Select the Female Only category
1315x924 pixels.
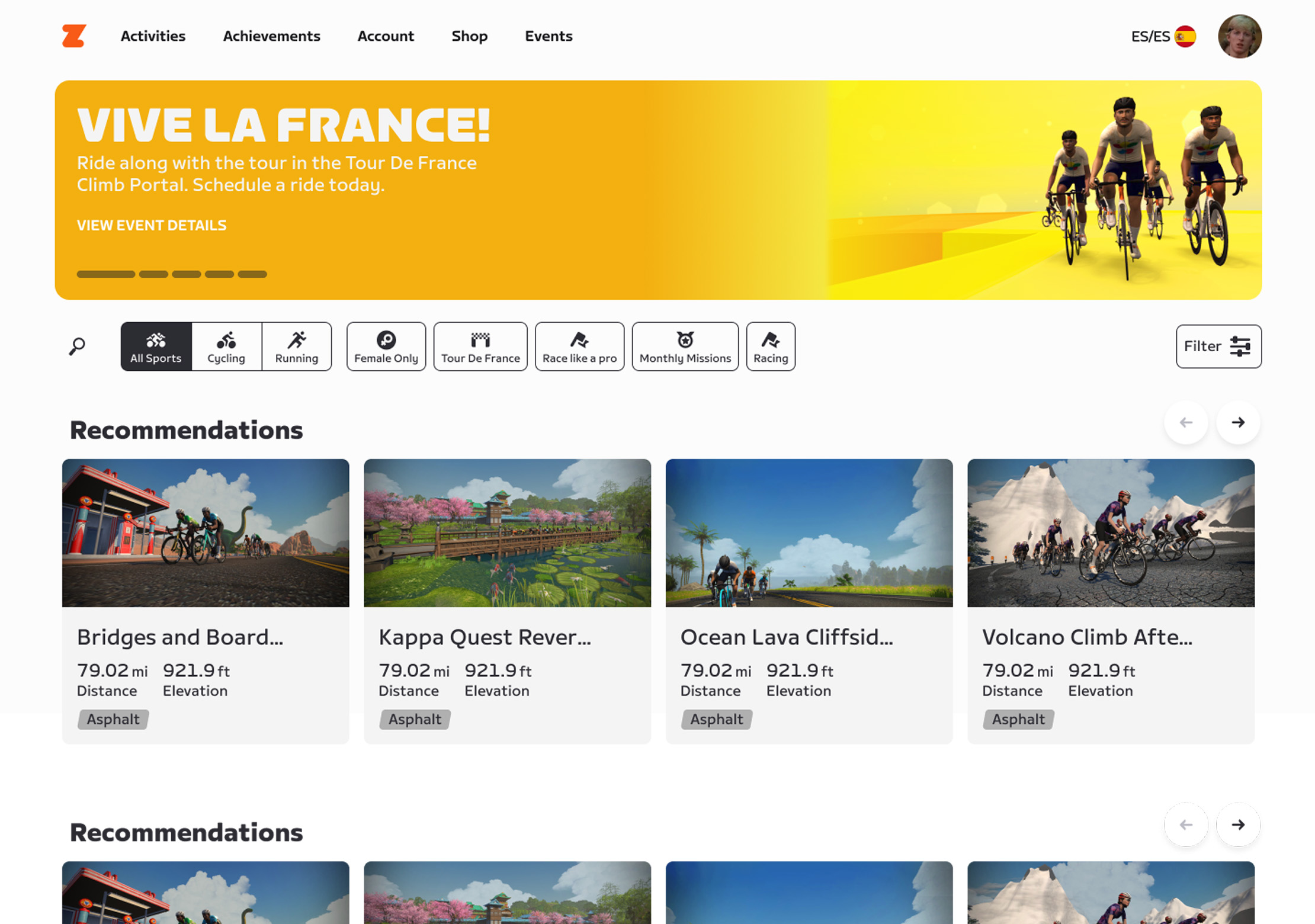coord(386,346)
